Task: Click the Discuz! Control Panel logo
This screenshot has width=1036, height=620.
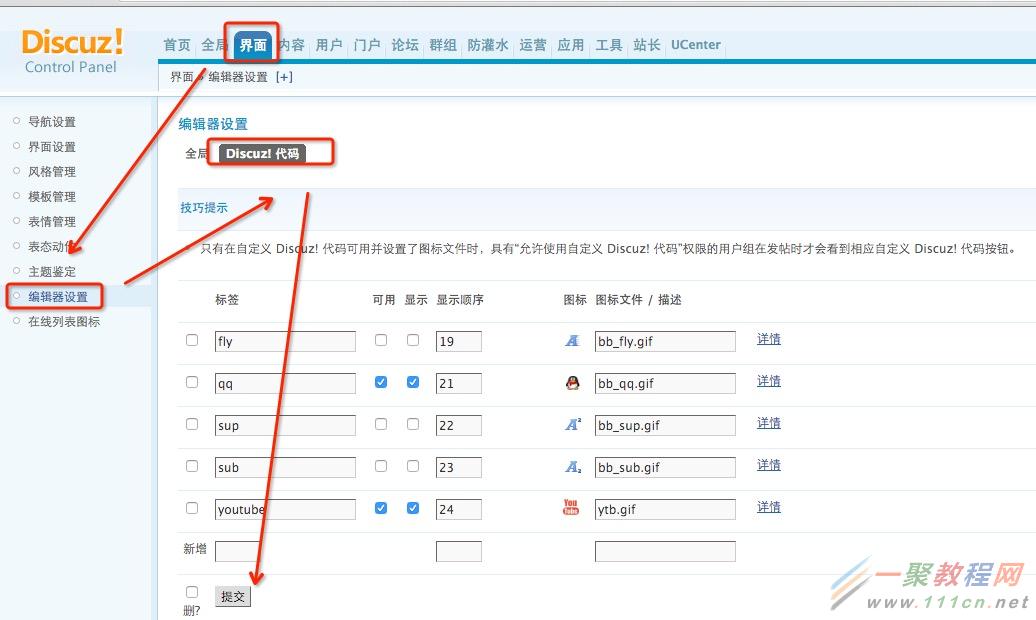Action: click(x=72, y=50)
